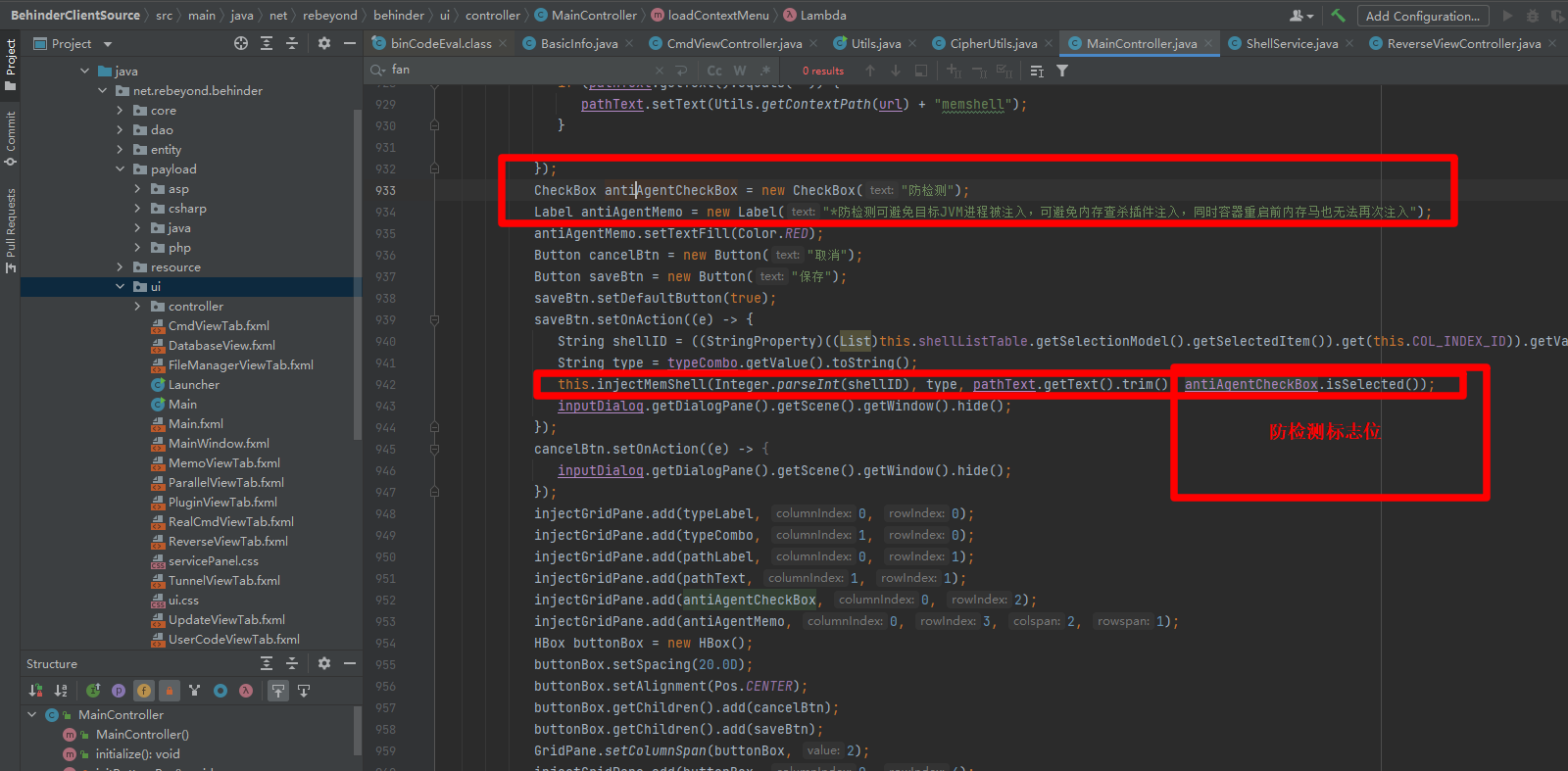Image resolution: width=1568 pixels, height=771 pixels.
Task: Expand all in the Structure panel
Action: (x=266, y=663)
